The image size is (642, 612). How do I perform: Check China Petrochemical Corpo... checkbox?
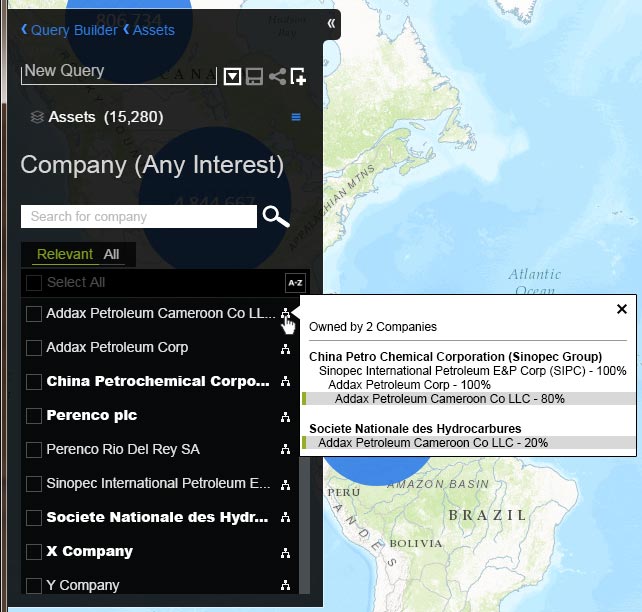pos(34,382)
